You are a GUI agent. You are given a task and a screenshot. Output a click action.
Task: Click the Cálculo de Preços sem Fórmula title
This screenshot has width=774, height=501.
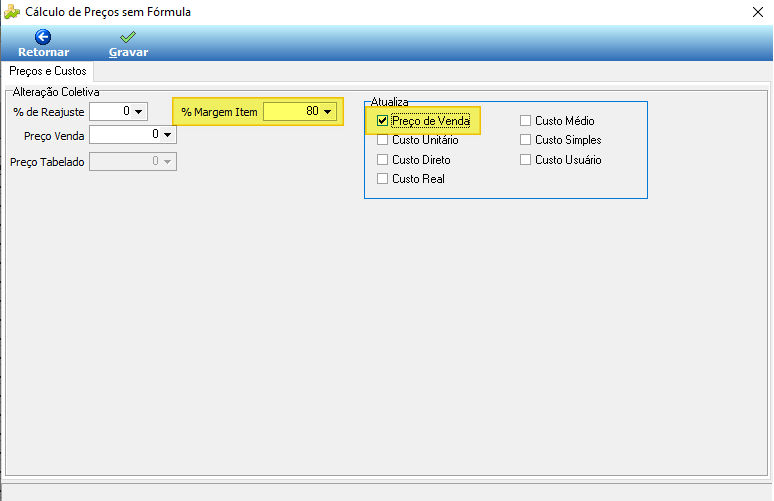point(108,12)
